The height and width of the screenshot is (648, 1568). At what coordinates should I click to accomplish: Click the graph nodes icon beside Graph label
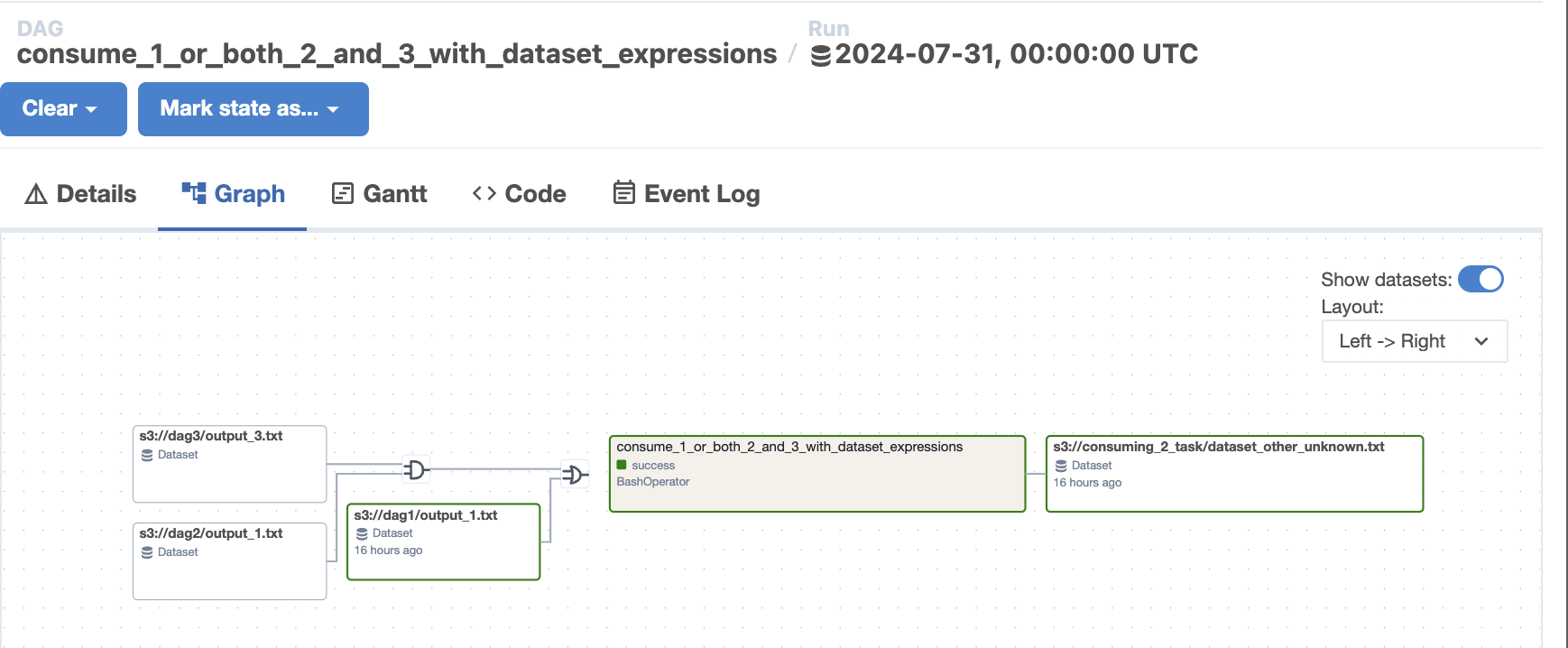click(193, 192)
